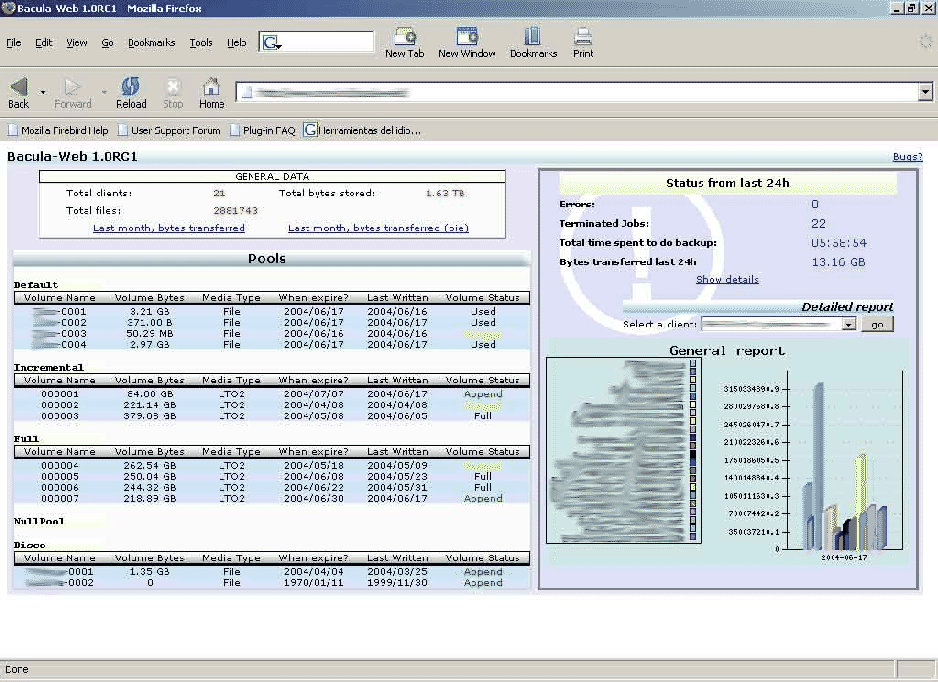Image resolution: width=938 pixels, height=682 pixels.
Task: Open a New Tab
Action: 404,42
